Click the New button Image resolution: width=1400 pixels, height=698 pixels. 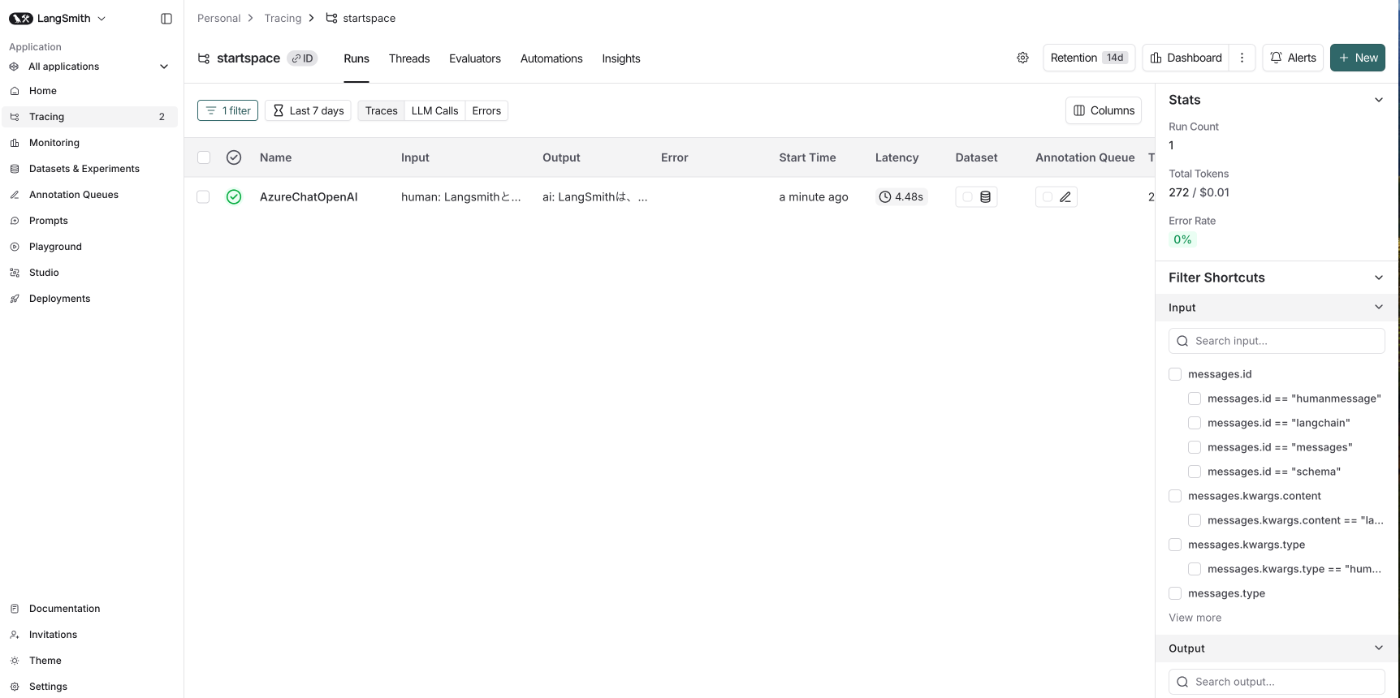(x=1357, y=58)
